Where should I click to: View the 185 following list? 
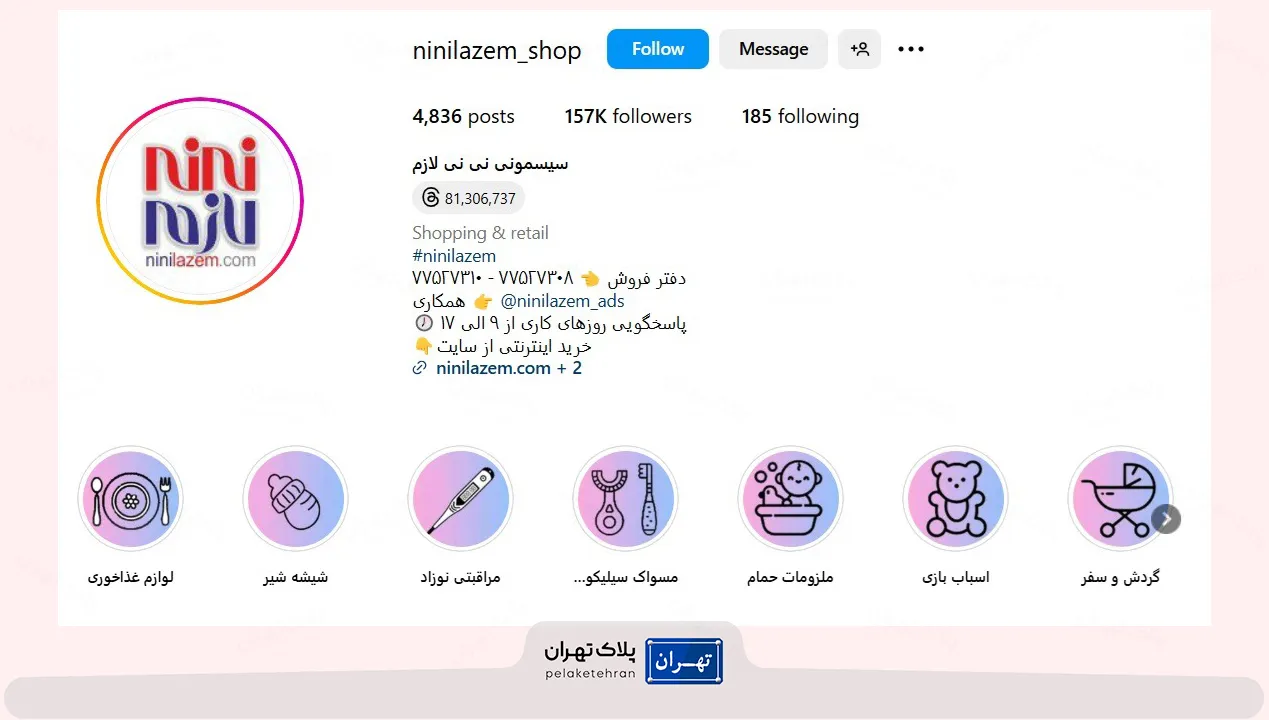(800, 117)
